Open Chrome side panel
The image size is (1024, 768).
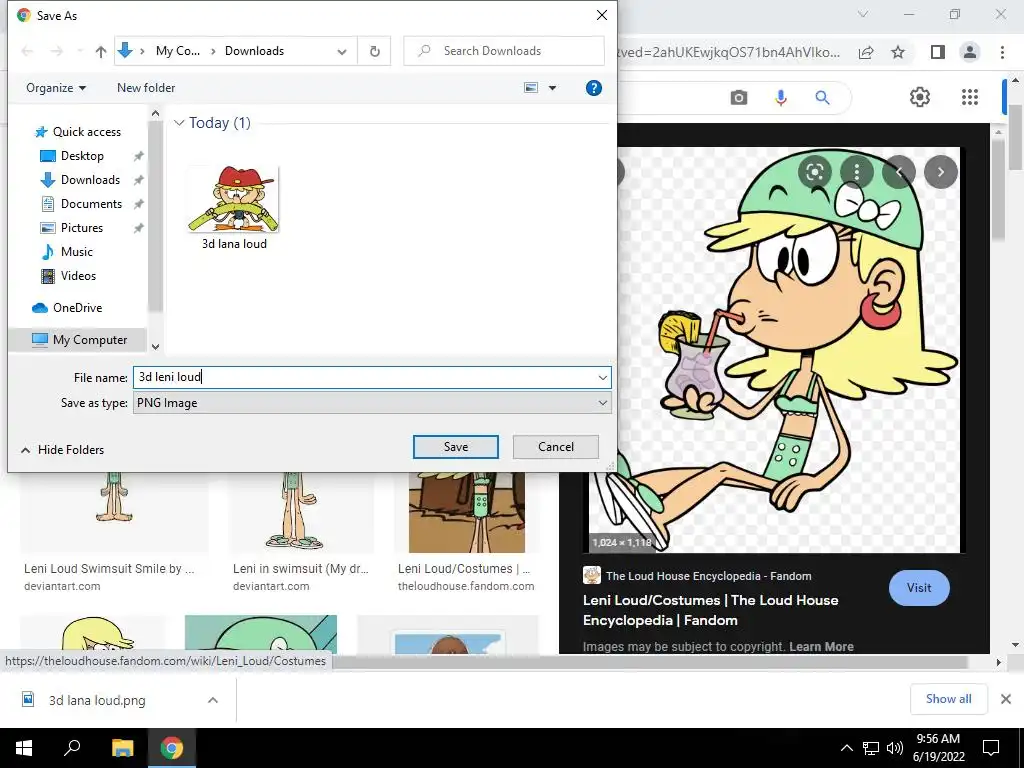pos(938,52)
